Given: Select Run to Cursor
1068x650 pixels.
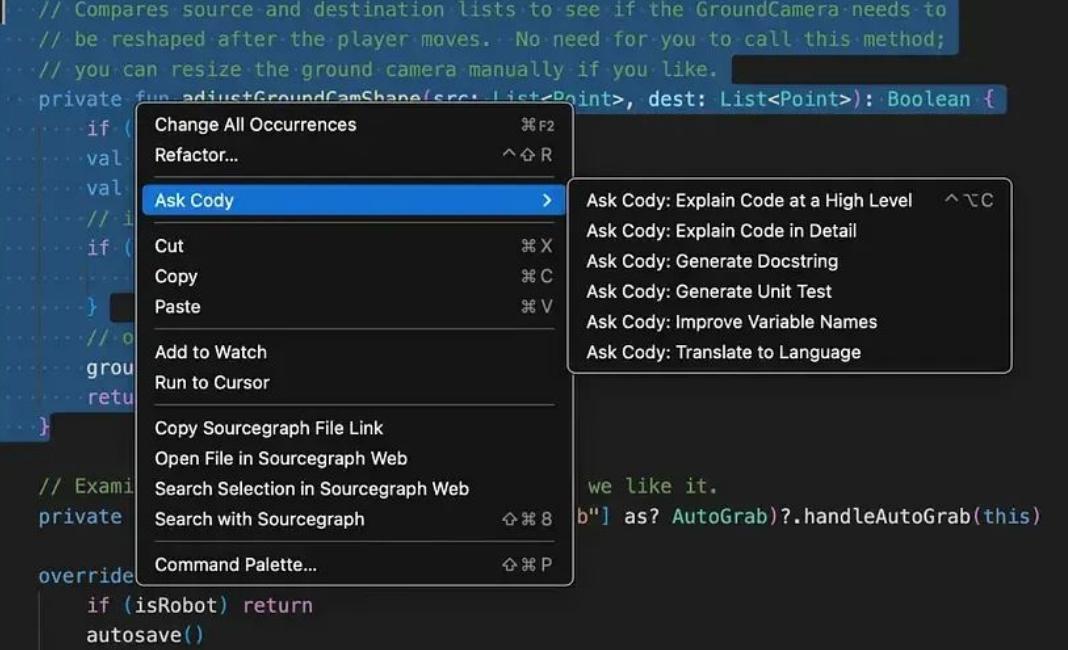Looking at the screenshot, I should 354,382.
